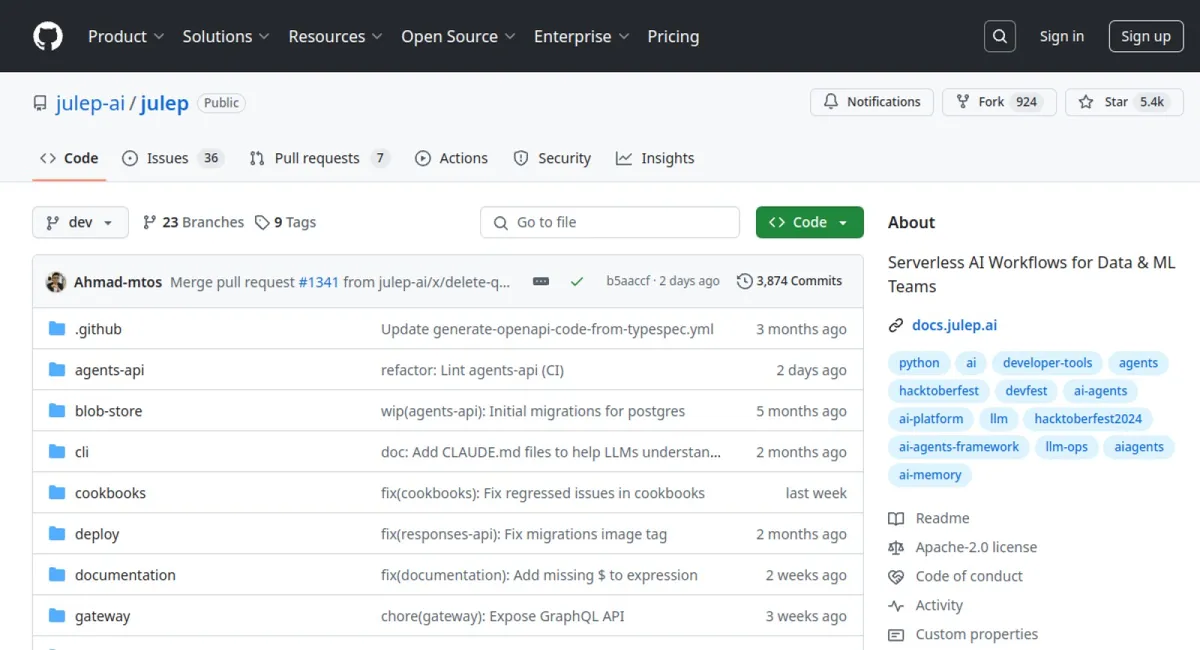The width and height of the screenshot is (1200, 650).
Task: Click the gateway folder icon
Action: (x=57, y=616)
